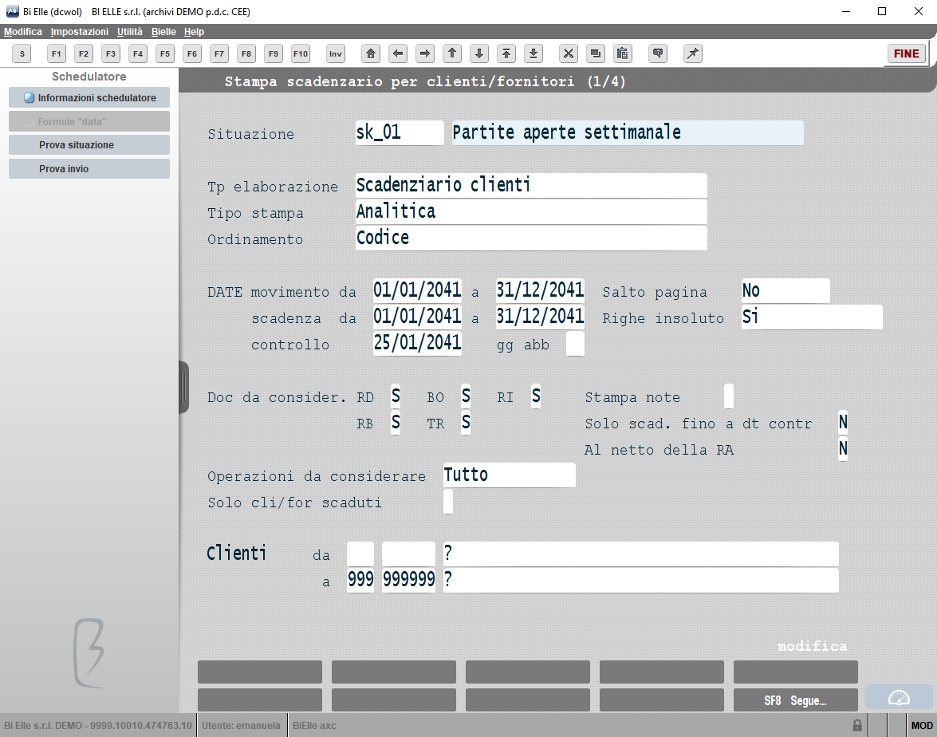The width and height of the screenshot is (937, 737).
Task: Click the Solo cli/for scaduti field
Action: 448,501
